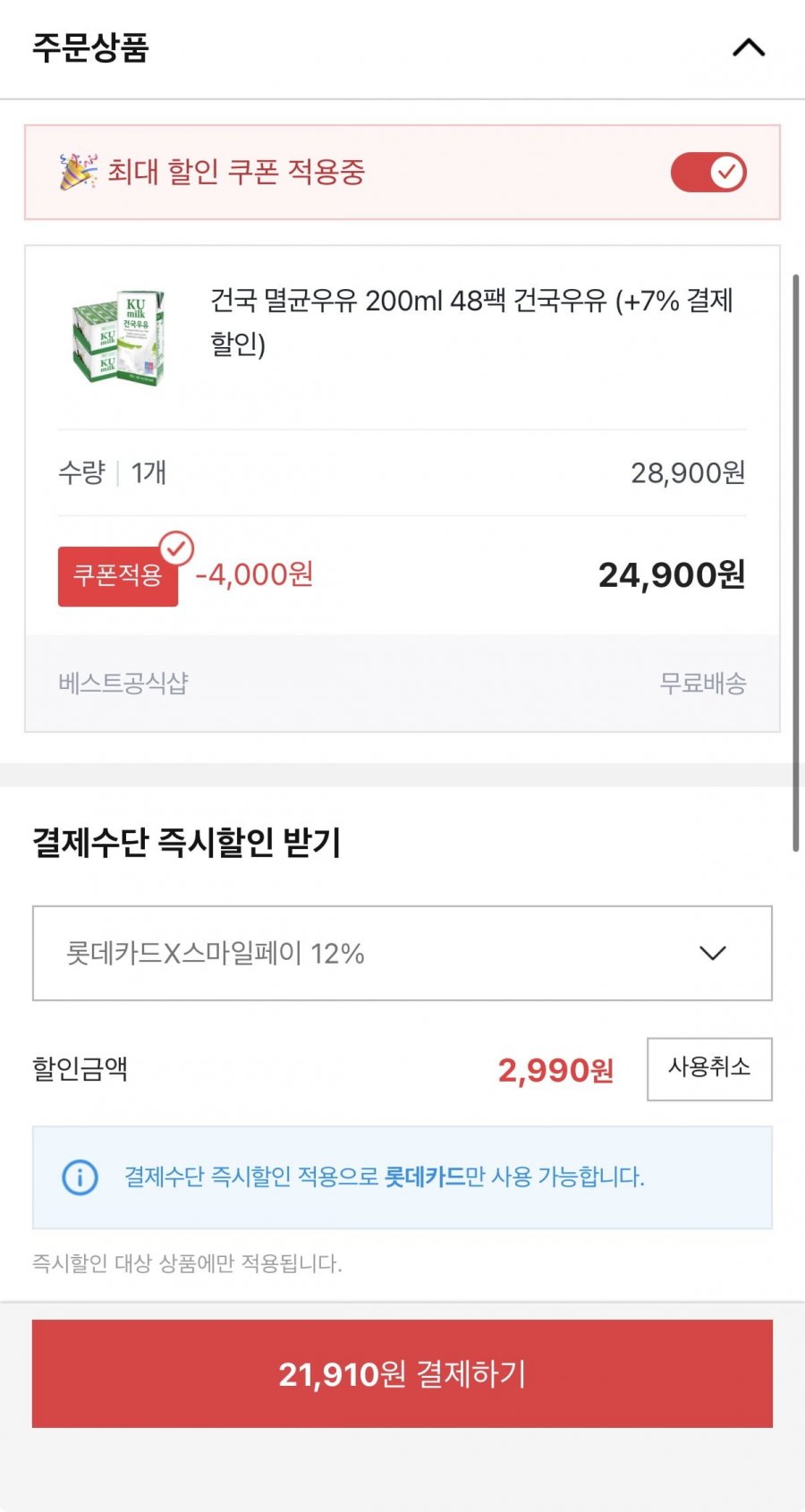This screenshot has height=1512, width=805.
Task: Click the check mark on 쿠폰적용 badge
Action: click(x=176, y=548)
